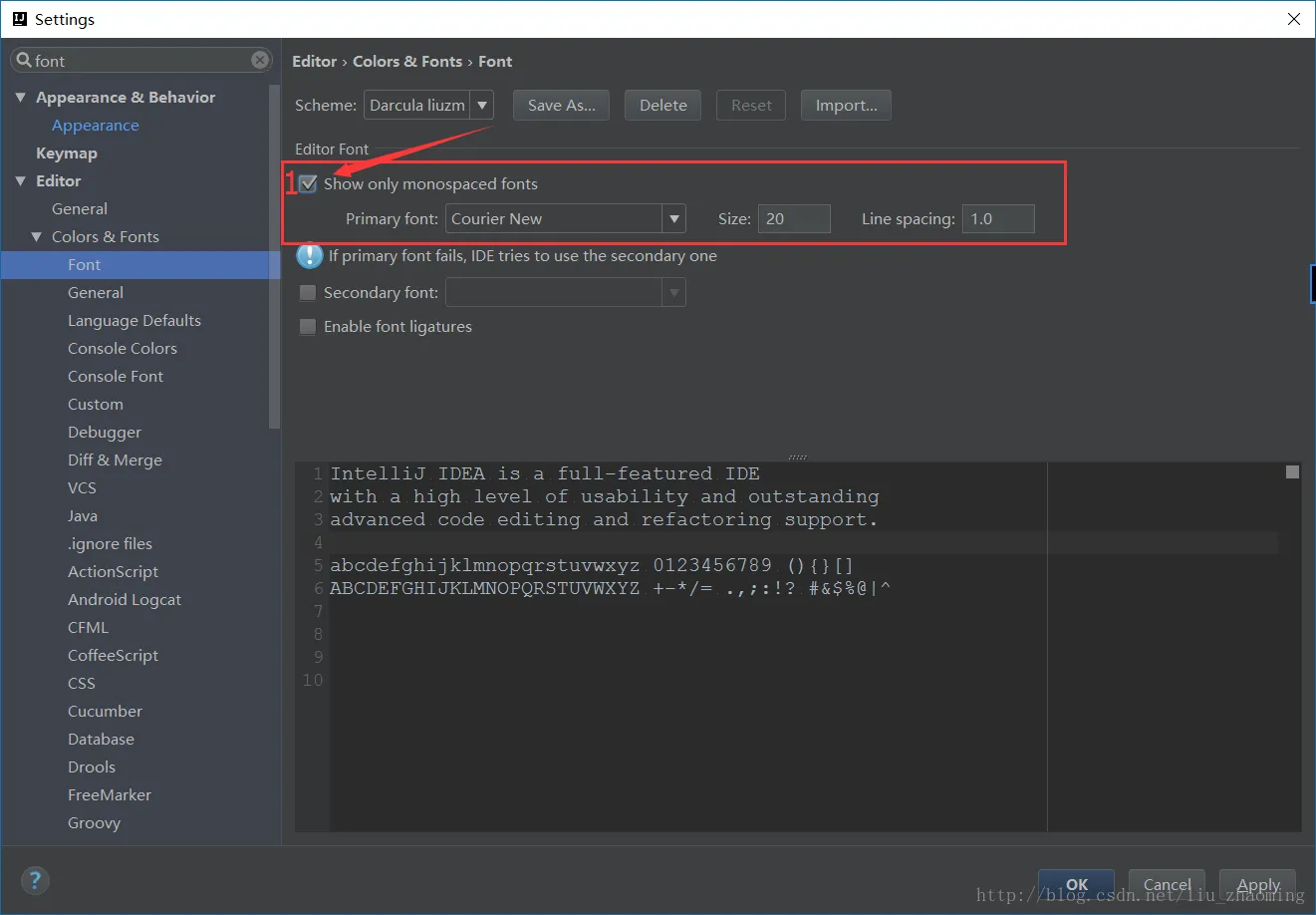Select Java color settings
Screen dimensions: 1316x915
pos(83,515)
